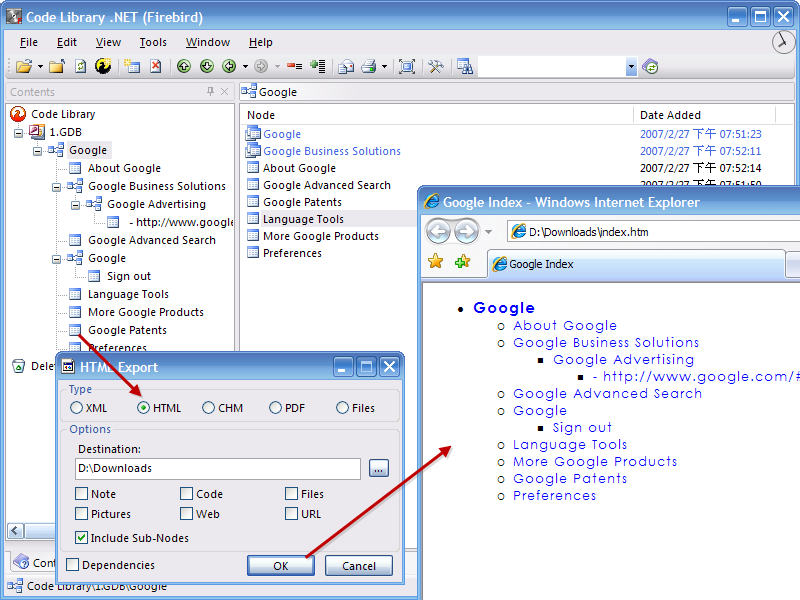The height and width of the screenshot is (600, 800).
Task: Open the View menu
Action: tap(108, 42)
